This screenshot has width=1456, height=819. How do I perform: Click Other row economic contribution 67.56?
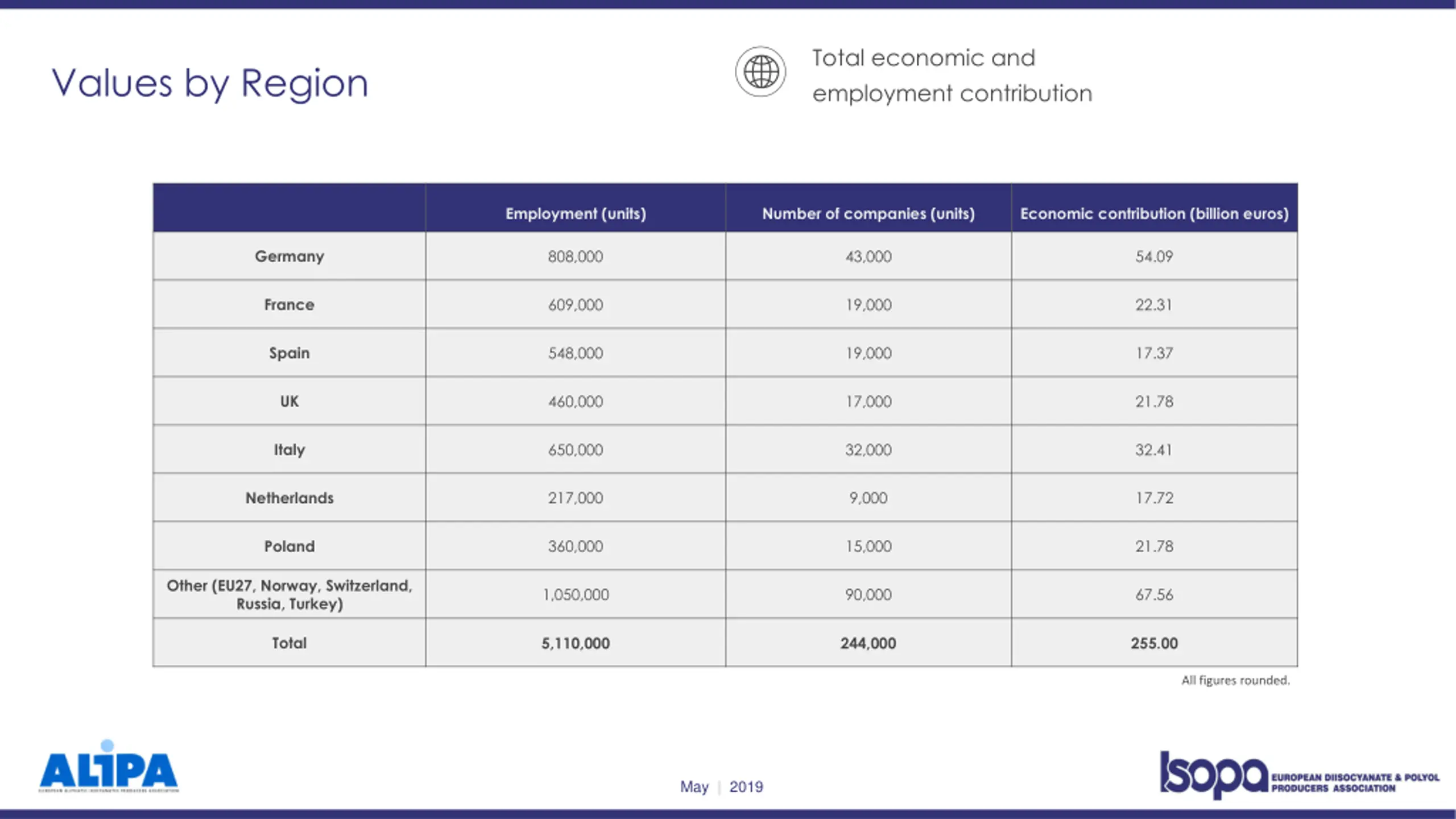pos(1155,595)
